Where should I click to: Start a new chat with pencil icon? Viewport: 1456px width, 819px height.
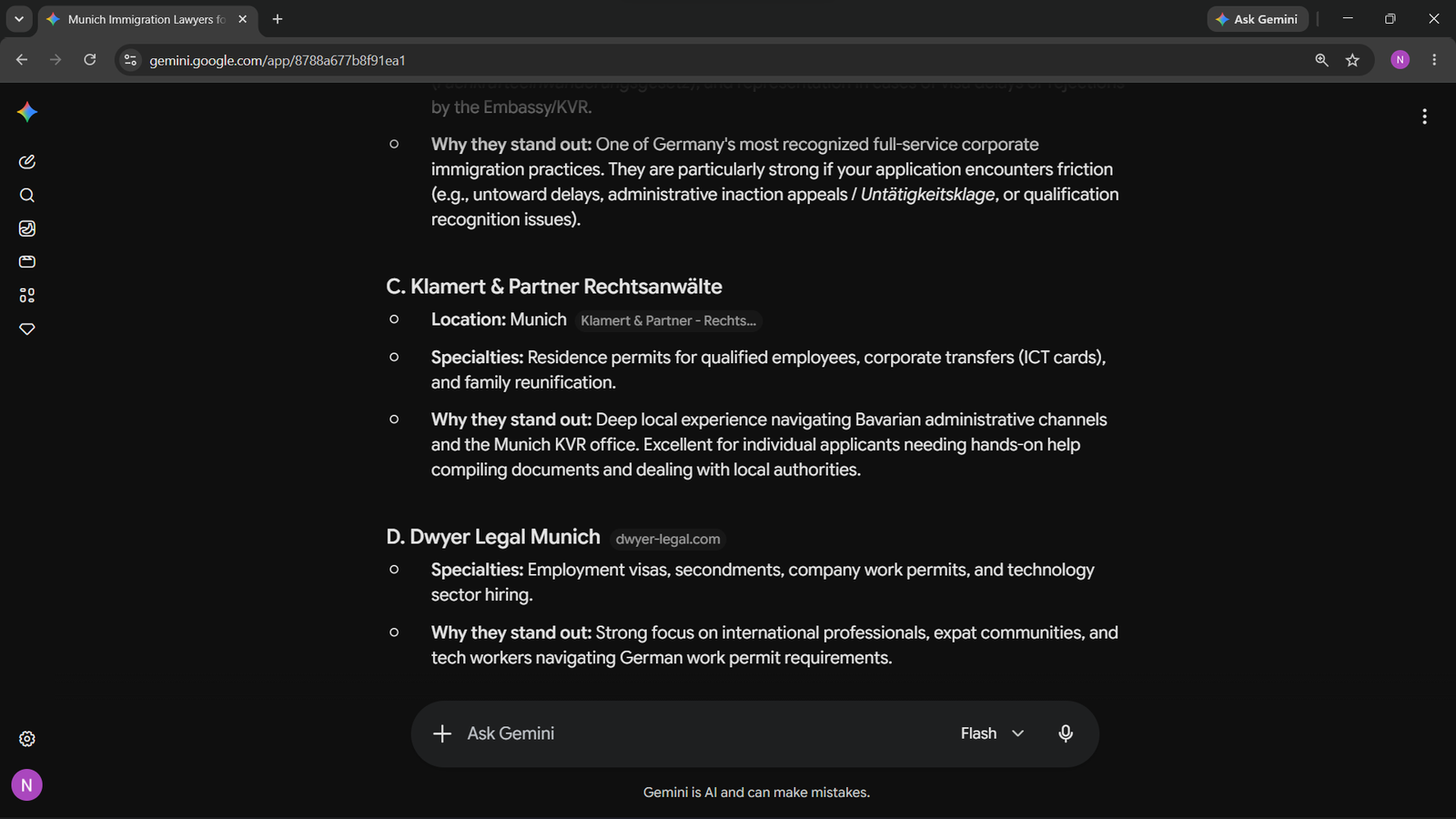[x=27, y=162]
